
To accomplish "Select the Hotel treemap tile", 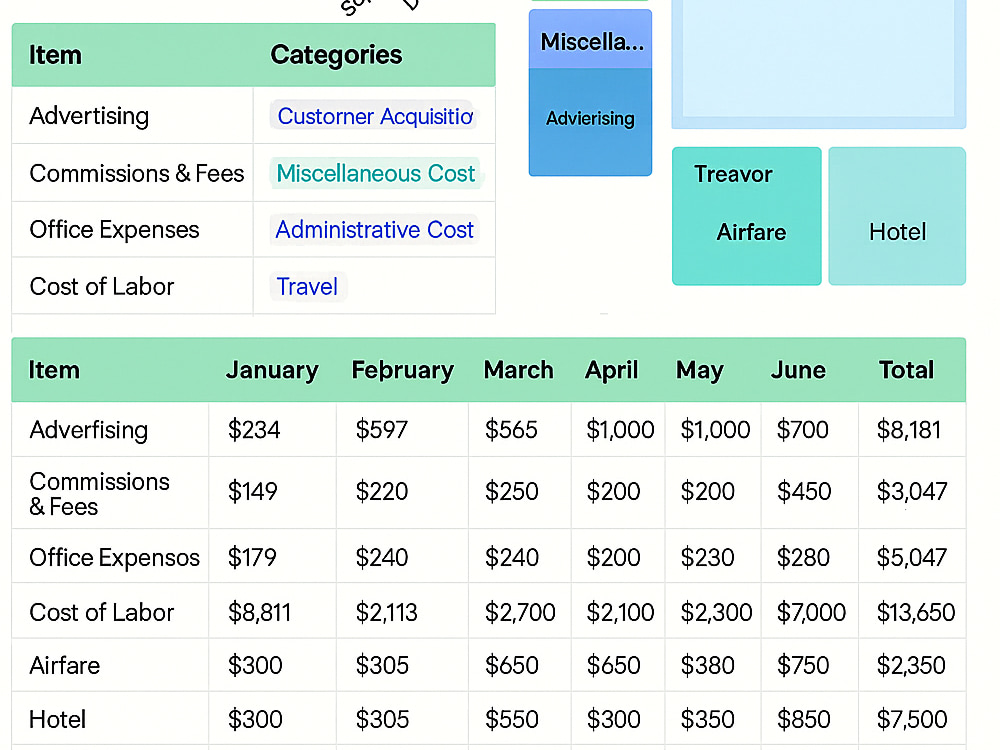I will [x=897, y=216].
